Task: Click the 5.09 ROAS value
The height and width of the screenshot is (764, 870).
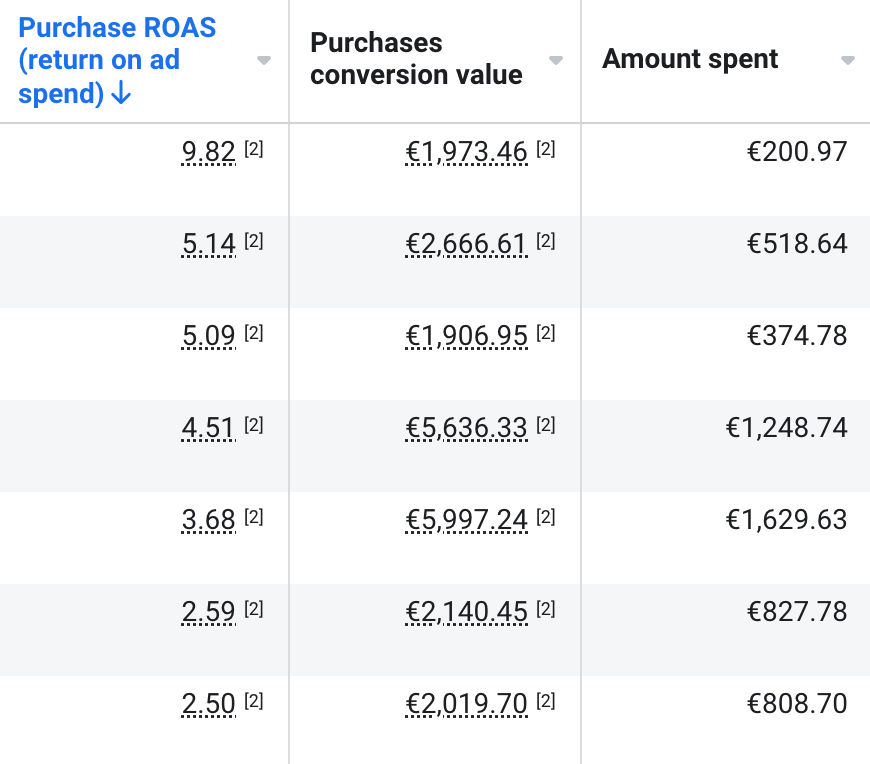Action: (208, 336)
